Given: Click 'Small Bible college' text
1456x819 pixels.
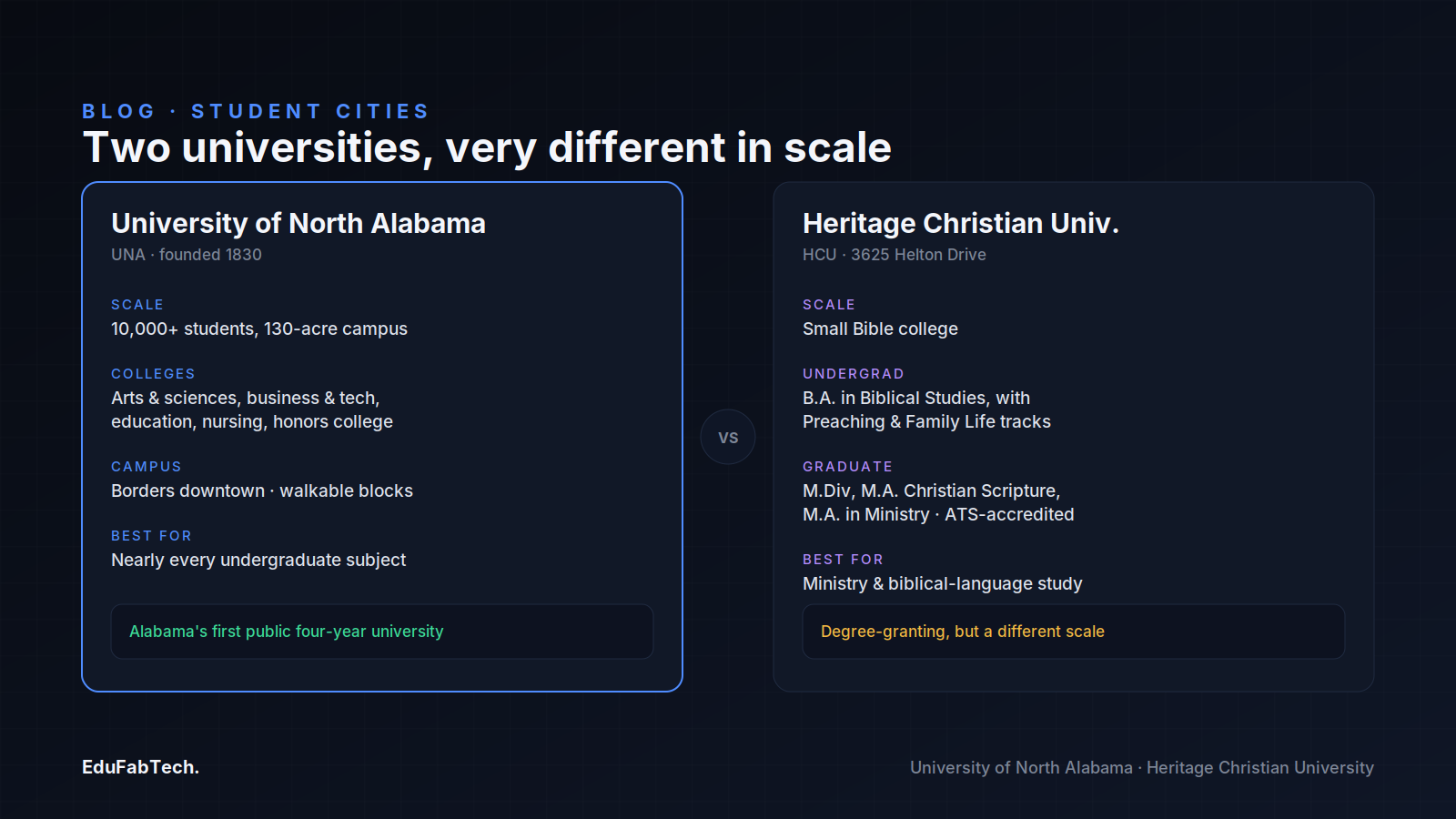Looking at the screenshot, I should pos(880,329).
